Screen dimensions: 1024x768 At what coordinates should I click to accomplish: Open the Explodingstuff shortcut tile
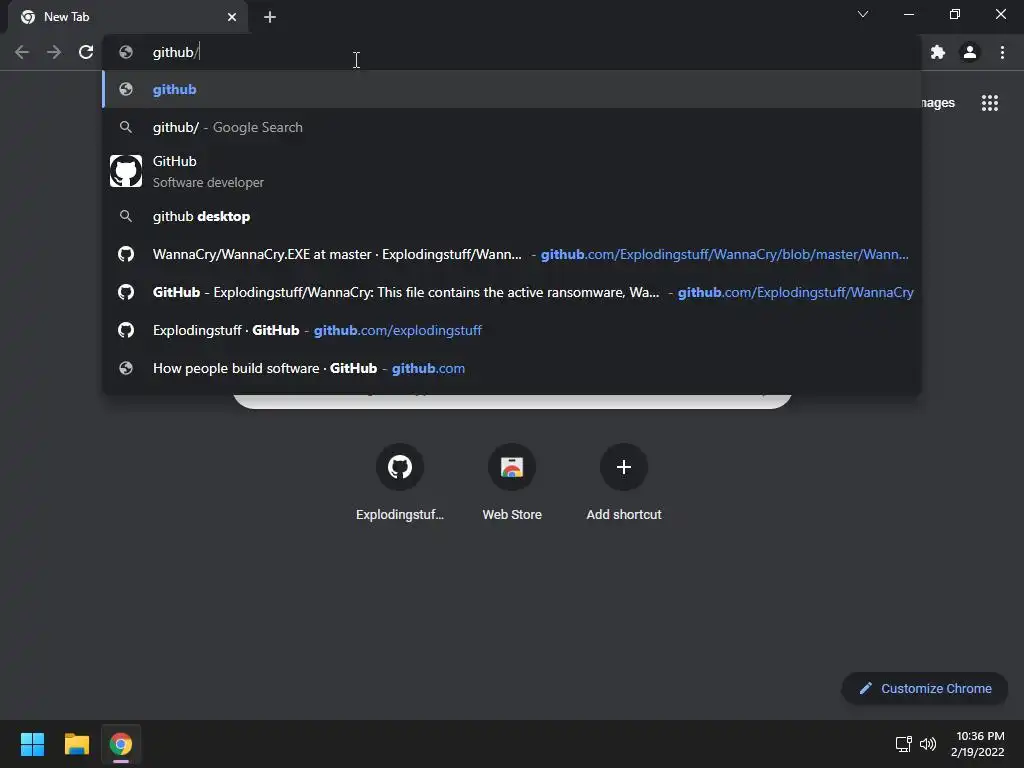[x=400, y=483]
